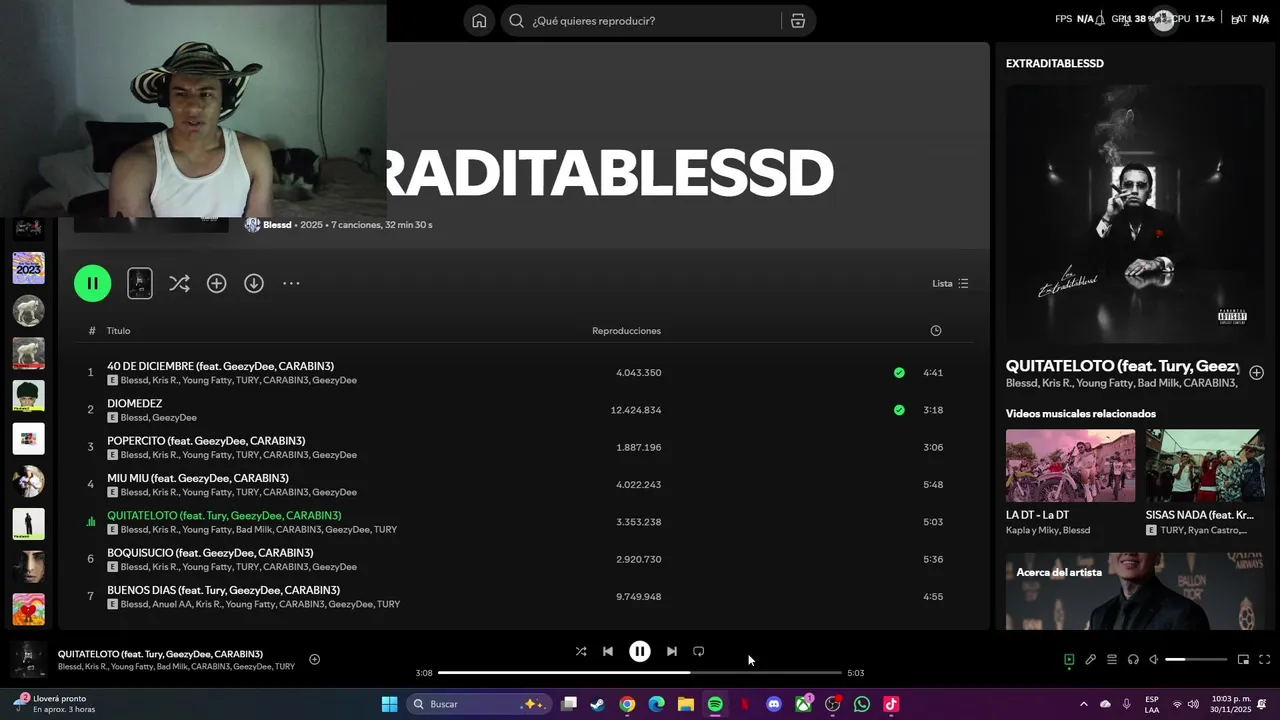1280x720 pixels.
Task: Toggle shuffle in the bottom player controls
Action: click(x=581, y=651)
